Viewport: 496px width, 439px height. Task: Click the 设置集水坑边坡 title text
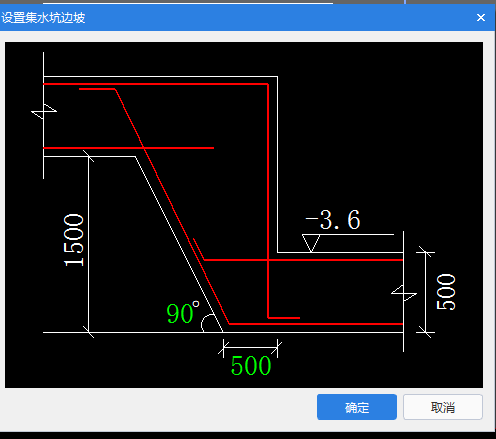tap(43, 18)
